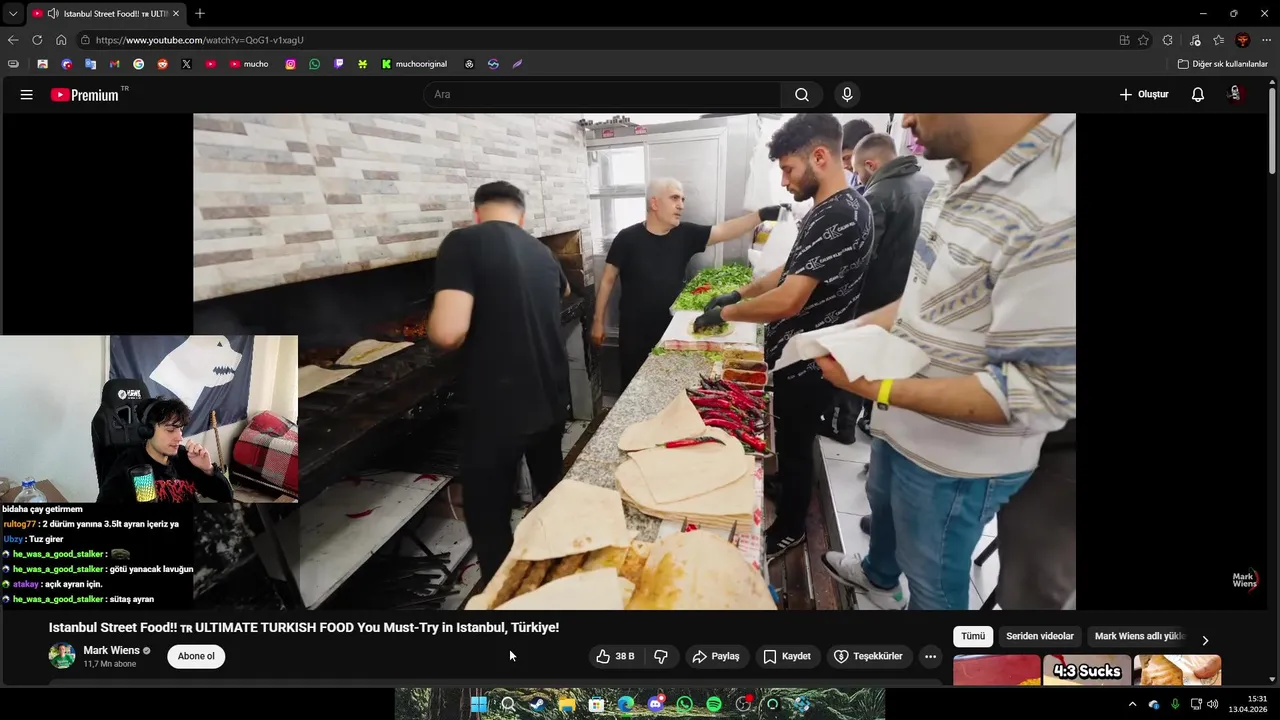Open a new browser tab
The image size is (1280, 720).
click(200, 14)
